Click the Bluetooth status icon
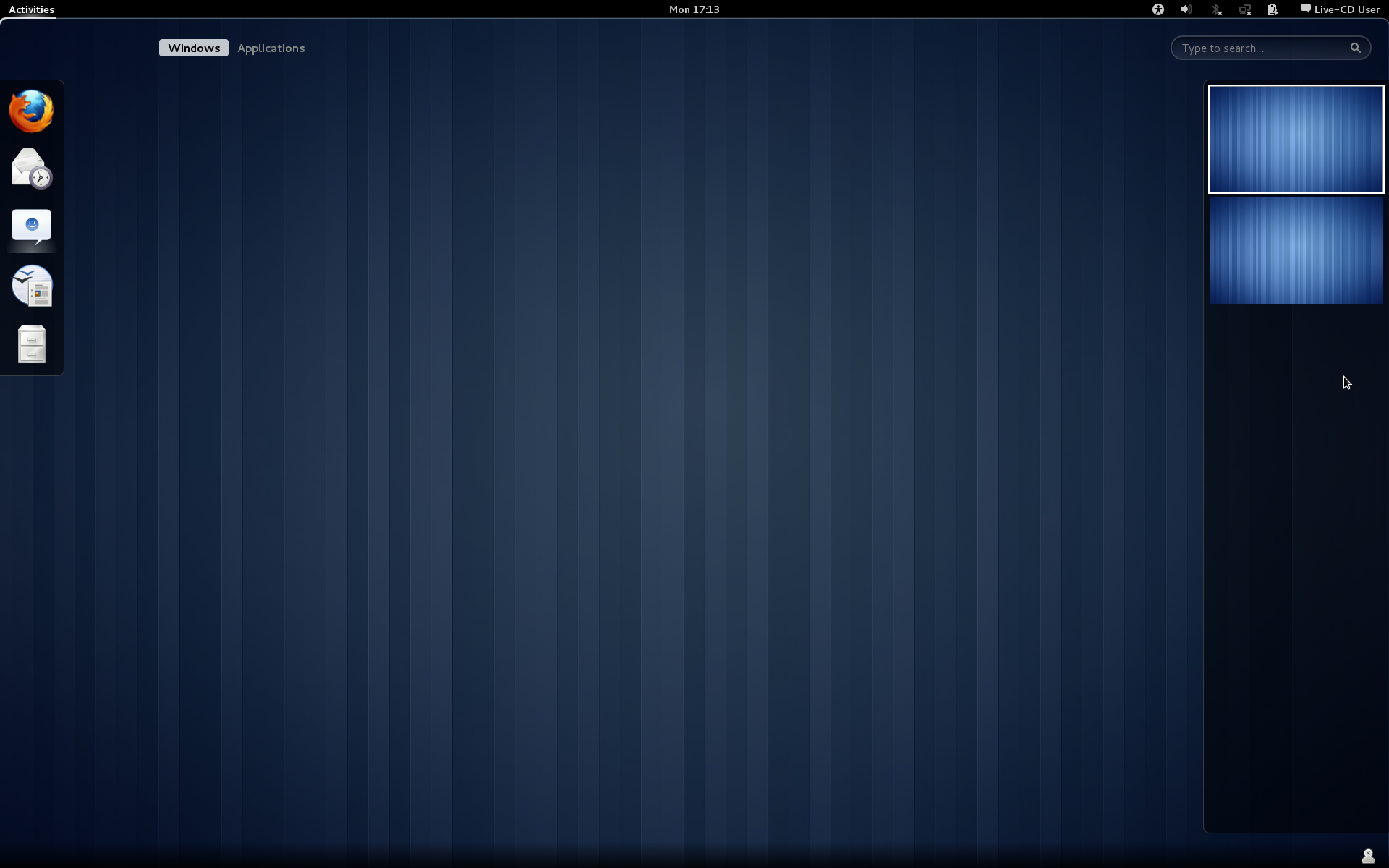This screenshot has height=868, width=1389. 1216,9
